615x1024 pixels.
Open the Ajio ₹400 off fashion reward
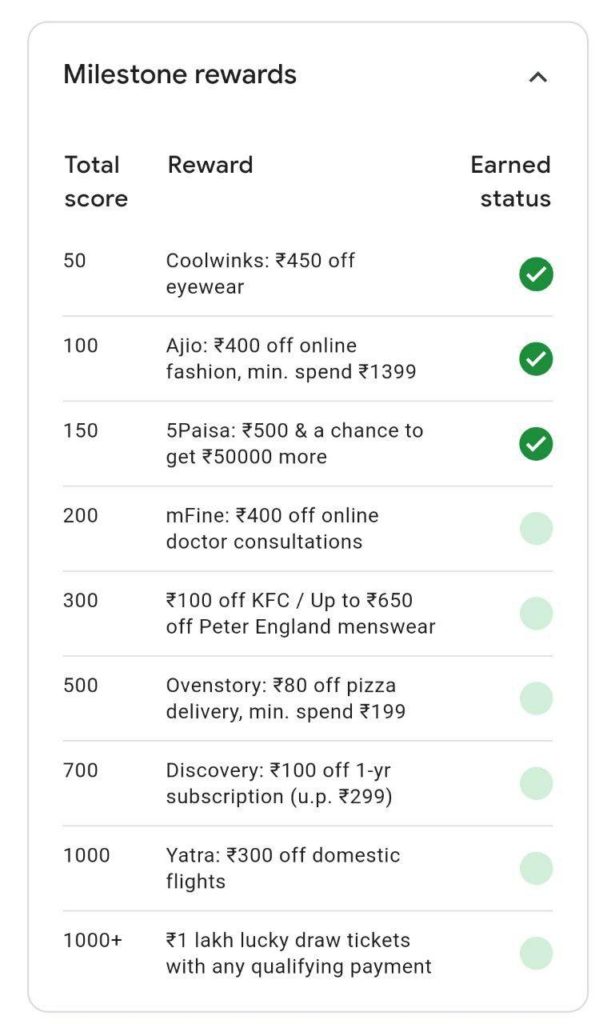291,359
